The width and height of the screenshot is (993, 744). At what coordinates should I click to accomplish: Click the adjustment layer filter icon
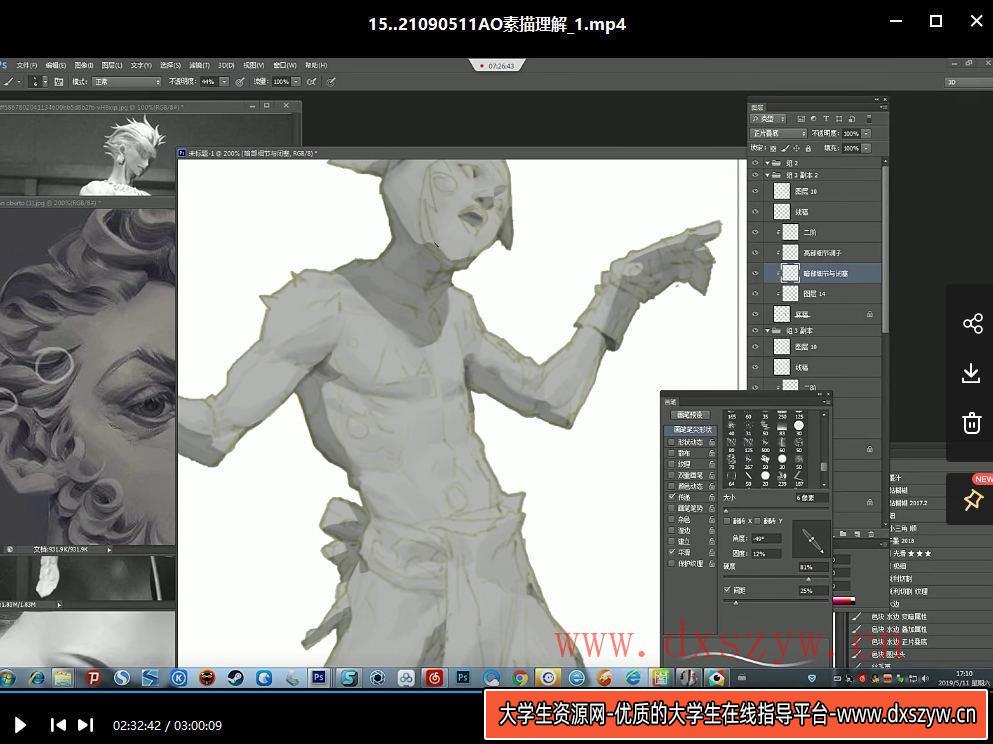tap(814, 119)
